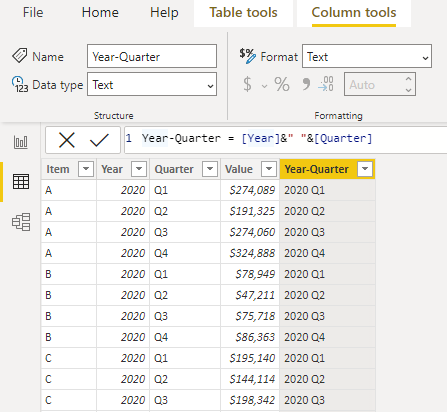447x412 pixels.
Task: Open Item column filter dropdown
Action: (86, 169)
